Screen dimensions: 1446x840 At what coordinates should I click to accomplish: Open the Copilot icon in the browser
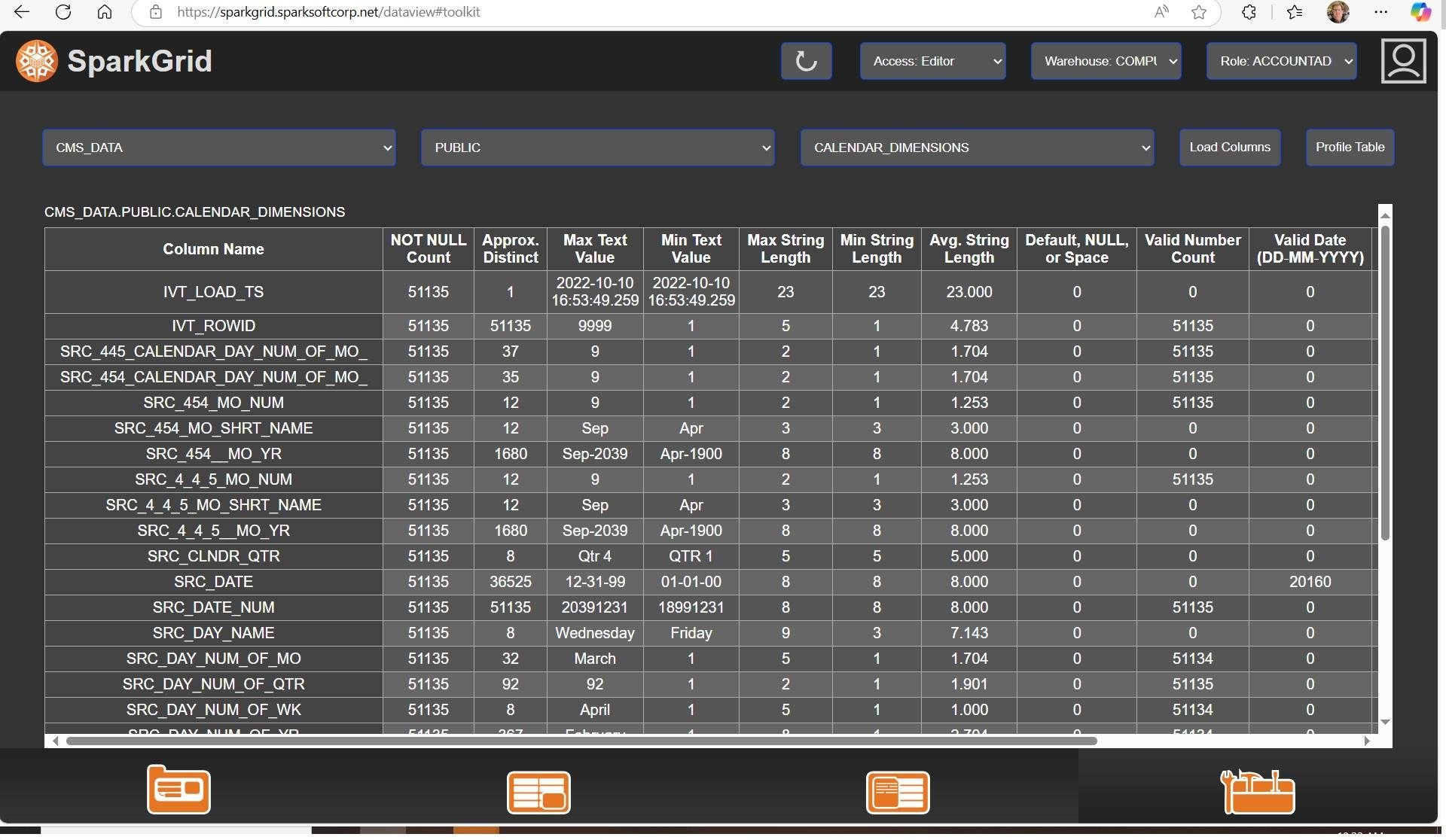pyautogui.click(x=1420, y=12)
